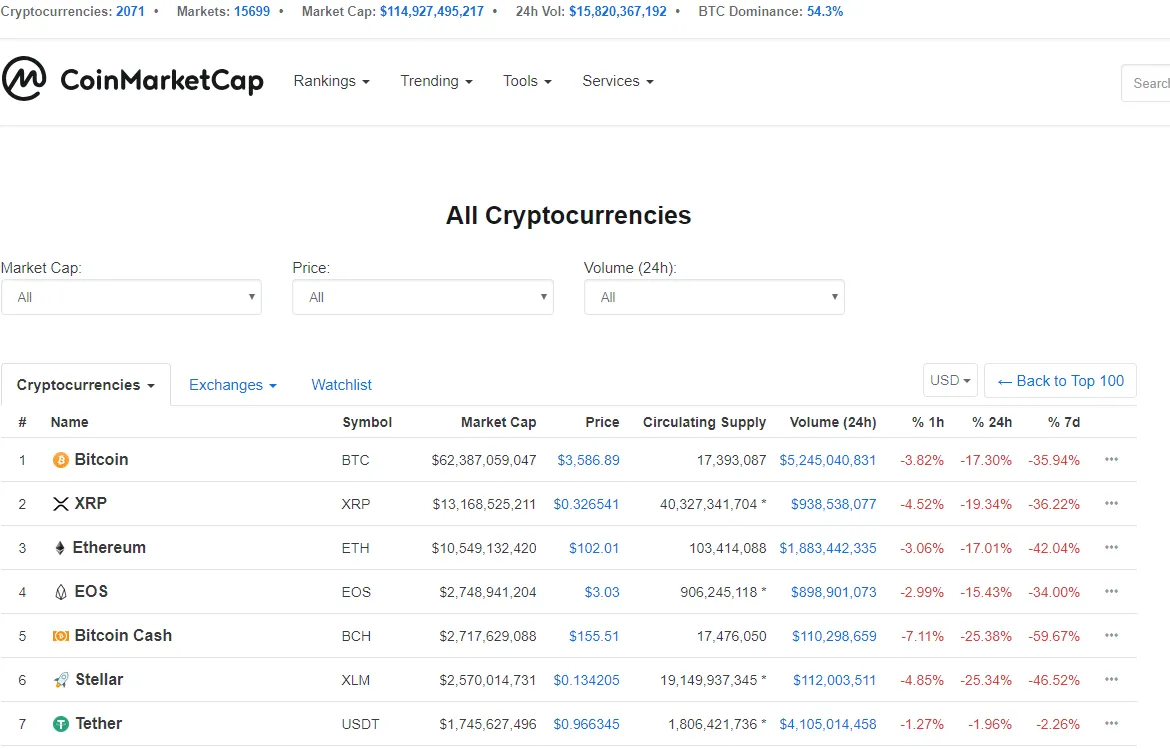Image resolution: width=1170 pixels, height=749 pixels.
Task: Switch to the Watchlist tab
Action: coord(341,385)
